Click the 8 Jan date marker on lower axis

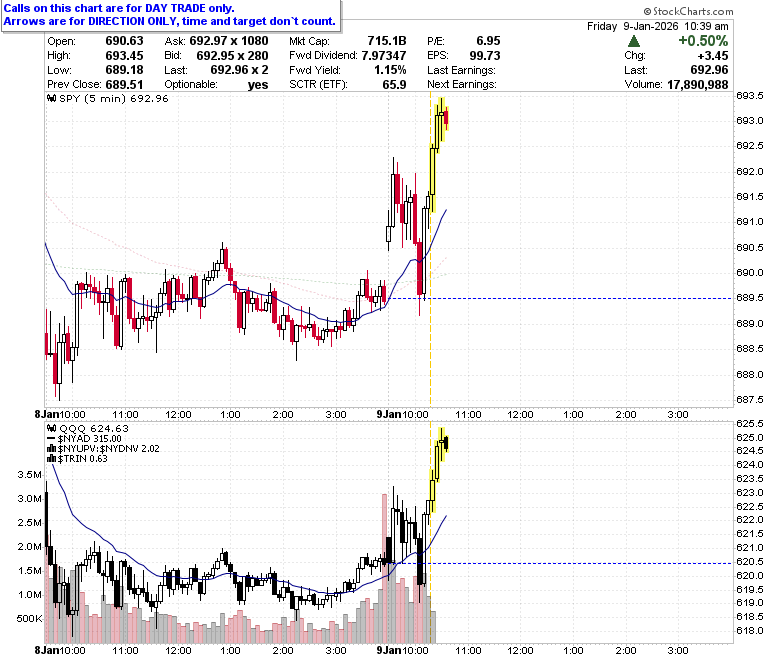(46, 651)
